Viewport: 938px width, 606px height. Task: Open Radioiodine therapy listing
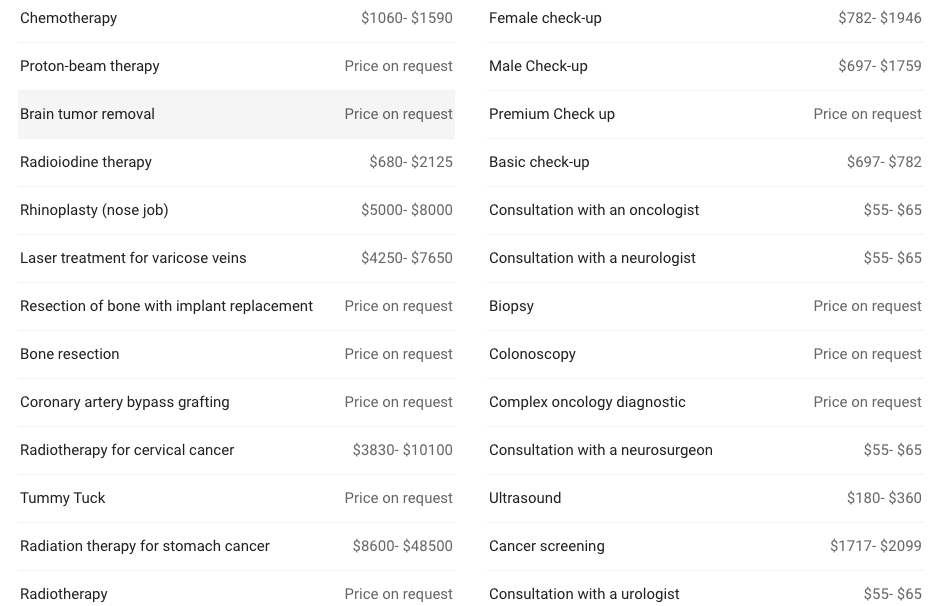pyautogui.click(x=236, y=162)
